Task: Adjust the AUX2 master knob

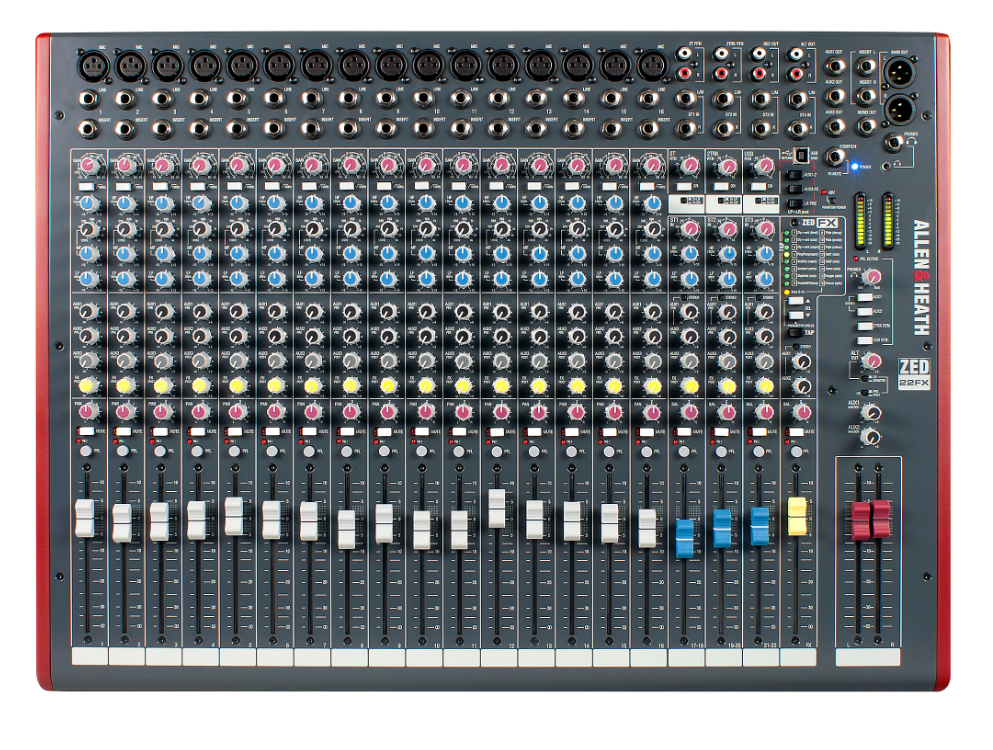Action: [x=873, y=436]
